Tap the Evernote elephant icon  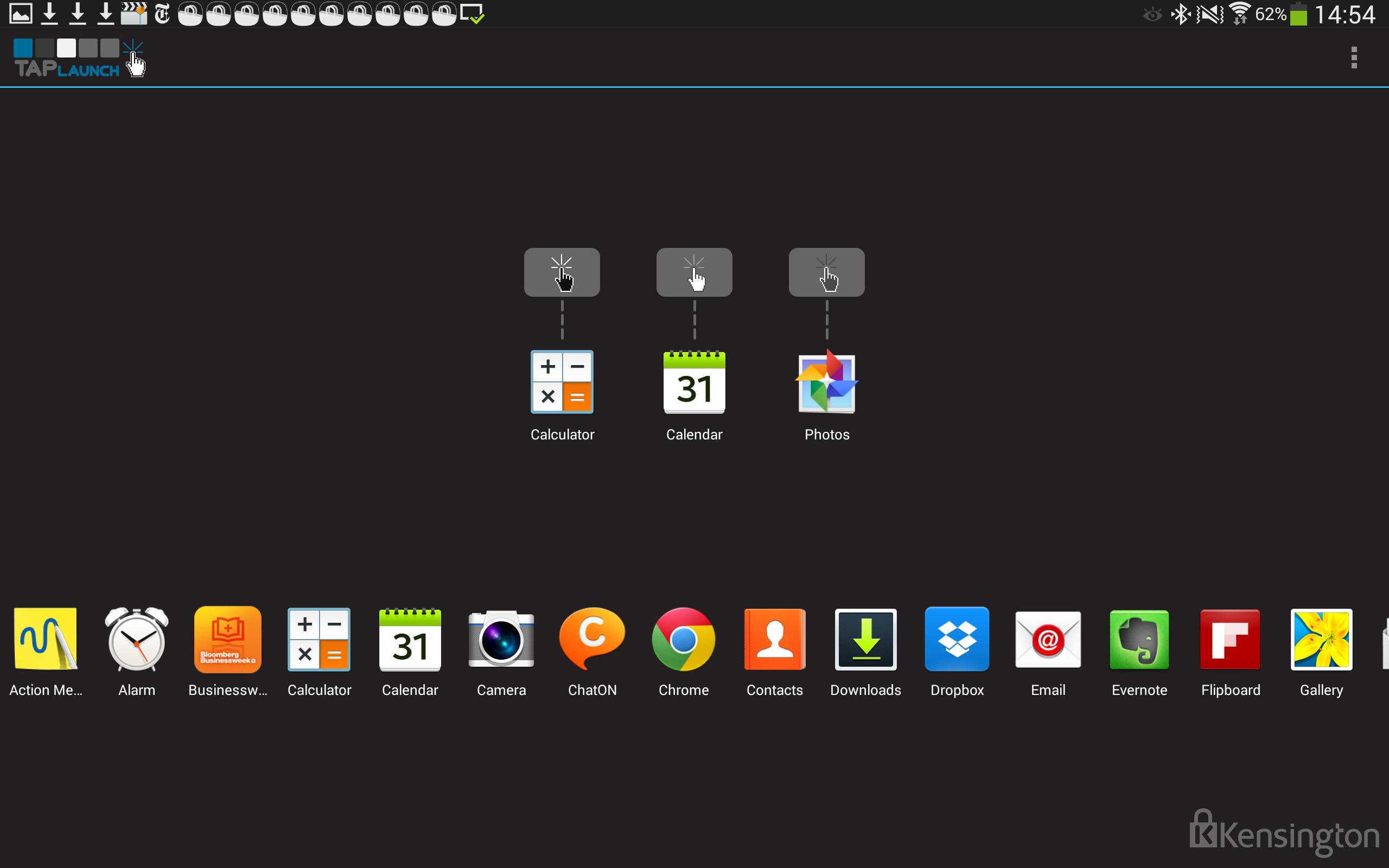[1139, 639]
